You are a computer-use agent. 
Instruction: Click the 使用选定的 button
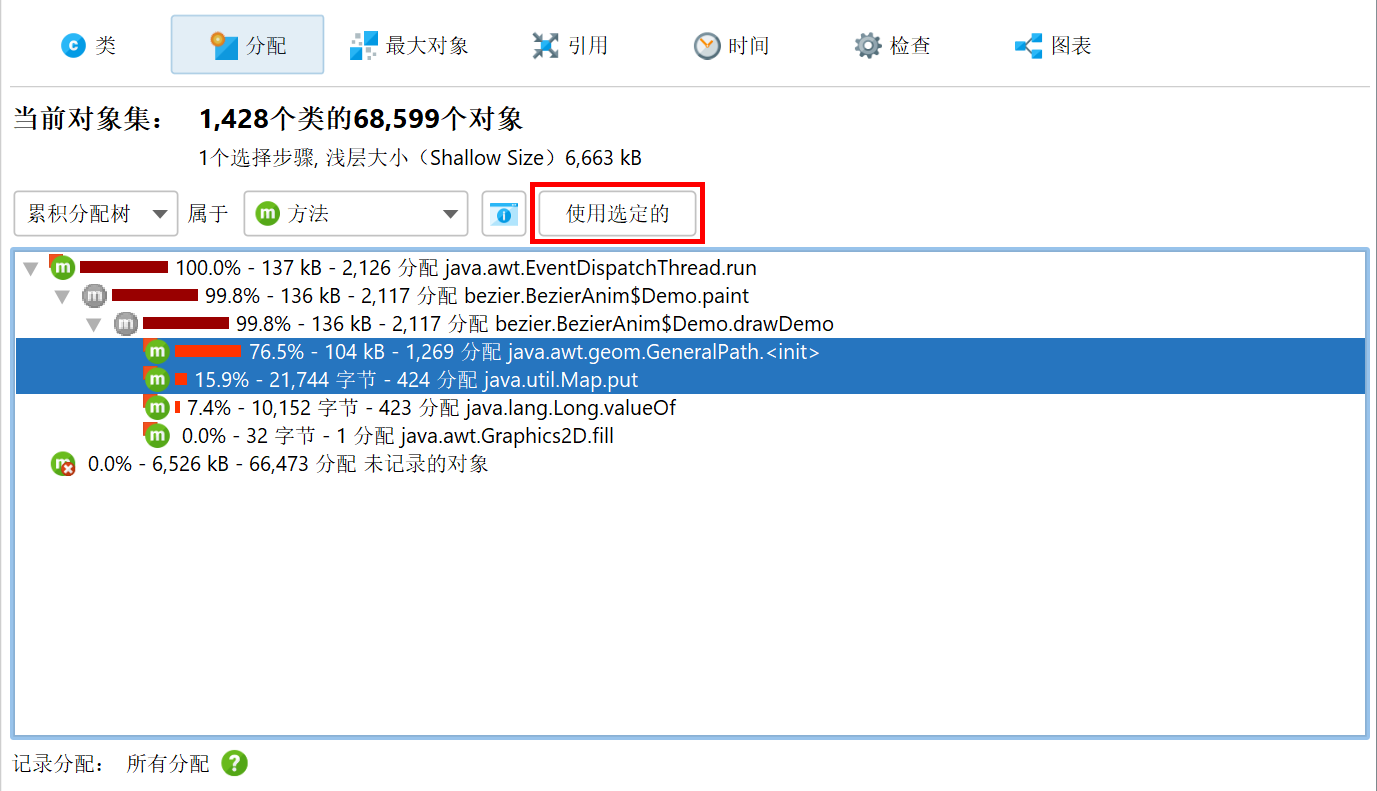pyautogui.click(x=617, y=213)
